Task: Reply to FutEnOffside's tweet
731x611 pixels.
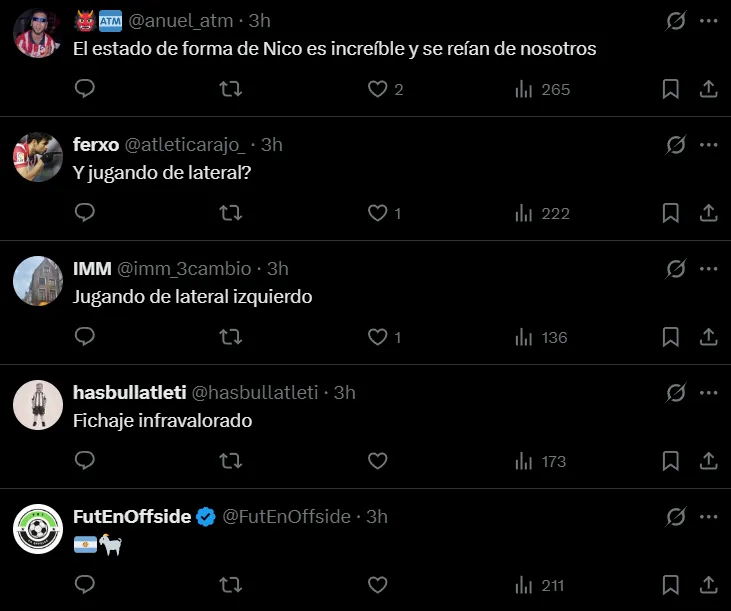Action: 85,585
